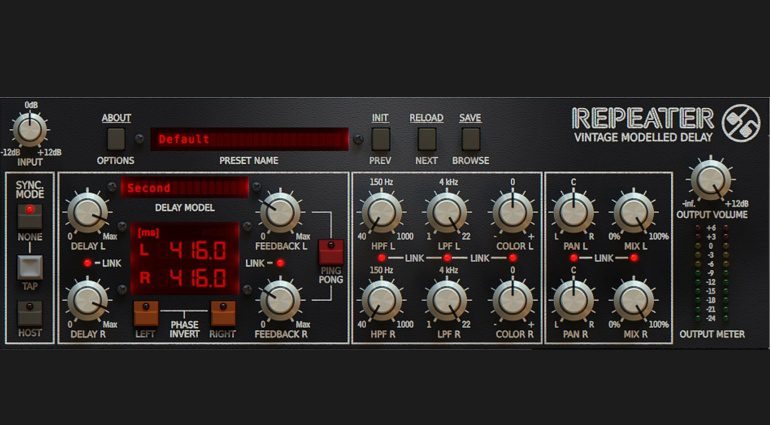Toggle the Ping Pong switch
This screenshot has height=425, width=770.
click(329, 252)
